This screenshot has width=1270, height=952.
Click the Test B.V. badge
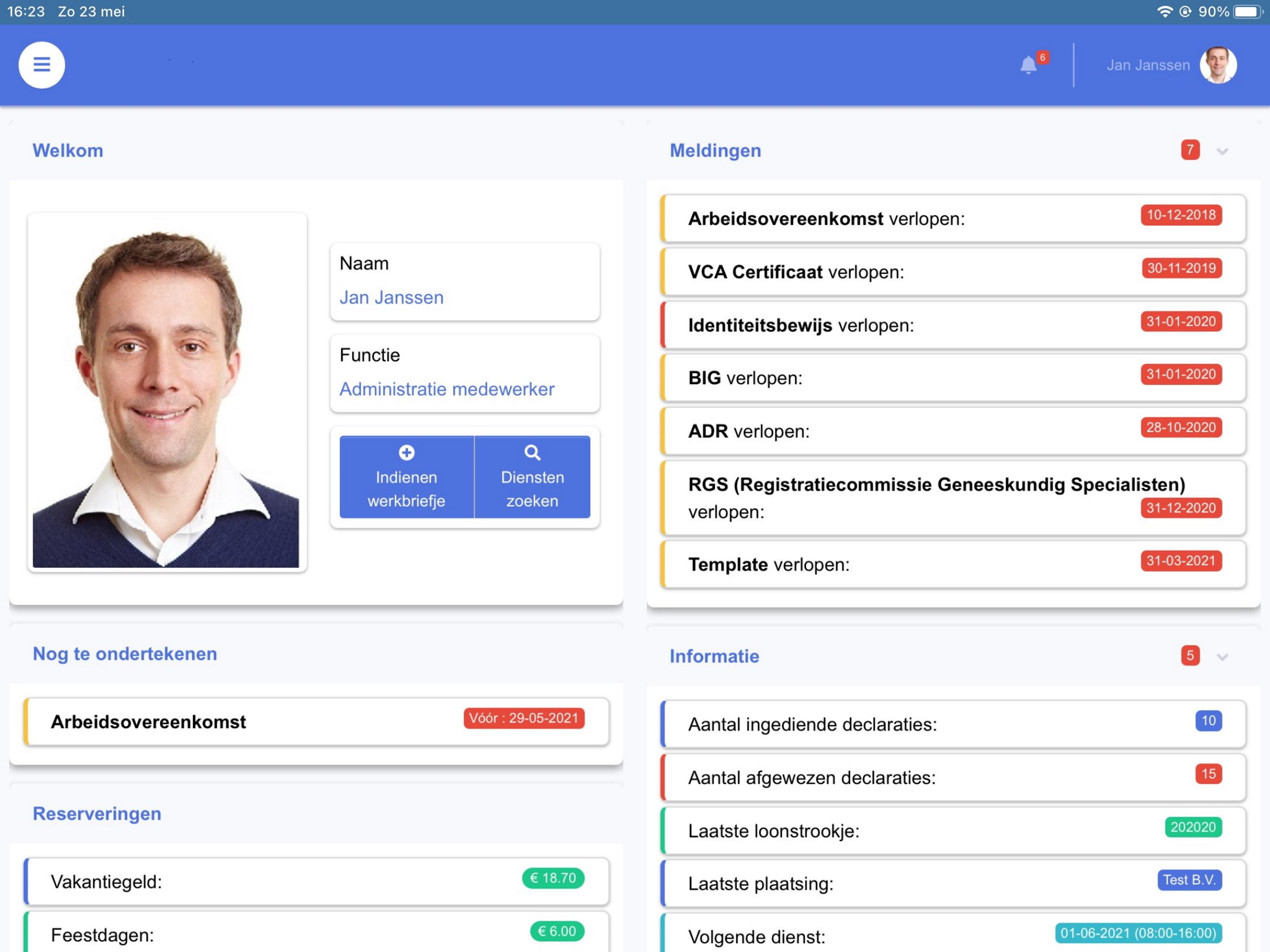(x=1189, y=880)
